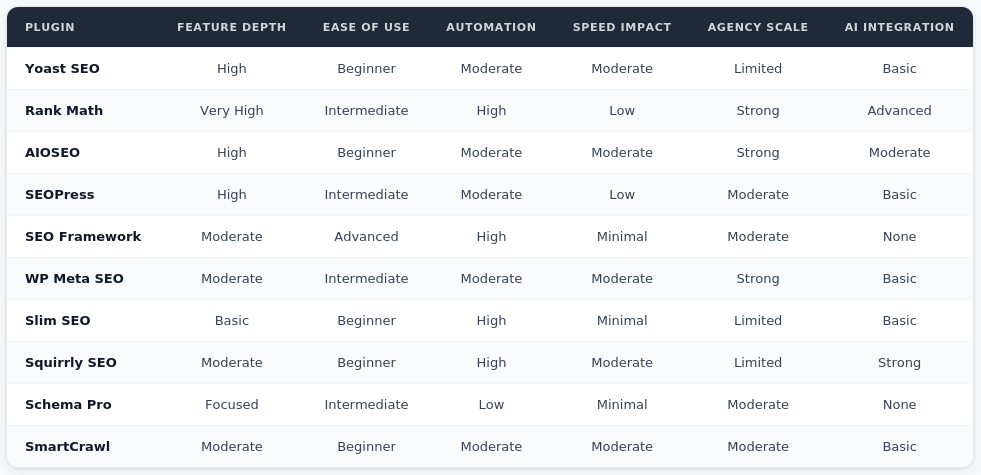The height and width of the screenshot is (475, 981).
Task: Click SEOPress's Intermediate ease of use
Action: click(x=366, y=194)
